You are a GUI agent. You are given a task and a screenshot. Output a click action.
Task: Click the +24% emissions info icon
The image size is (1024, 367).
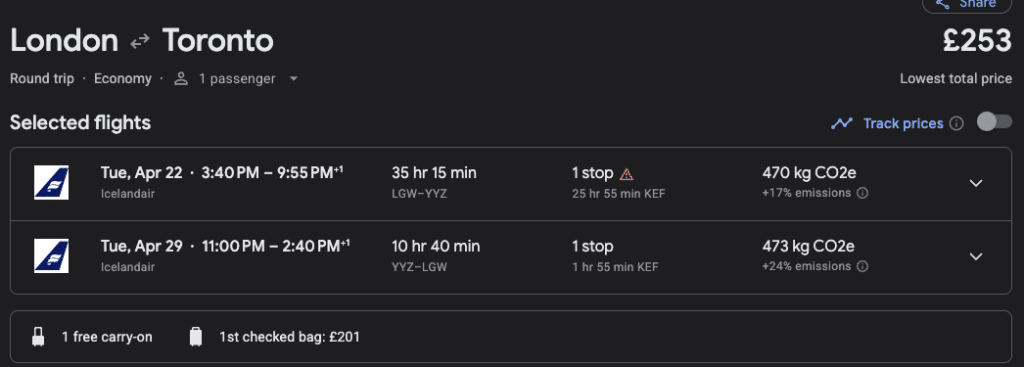pos(862,266)
